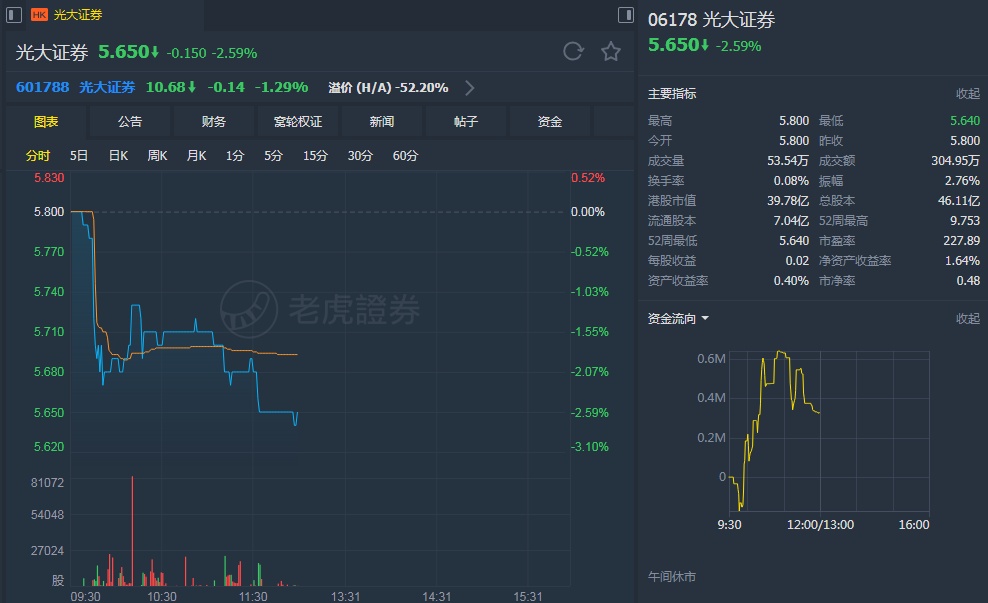
Task: Add 光大证券 to favorites with star
Action: click(x=611, y=51)
